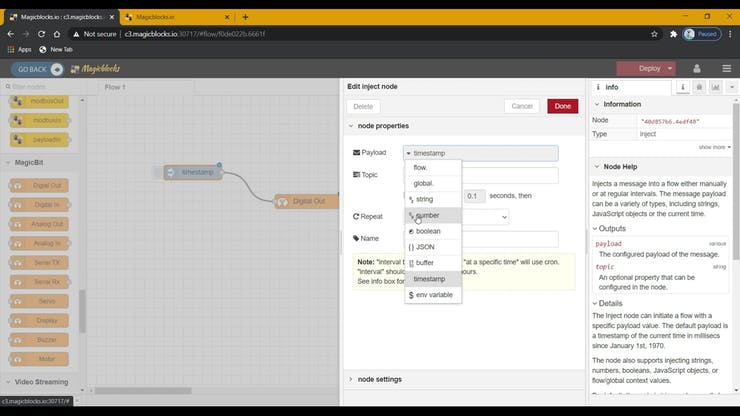Open the Magicblocks hamburger menu
The height and width of the screenshot is (416, 740).
(726, 68)
